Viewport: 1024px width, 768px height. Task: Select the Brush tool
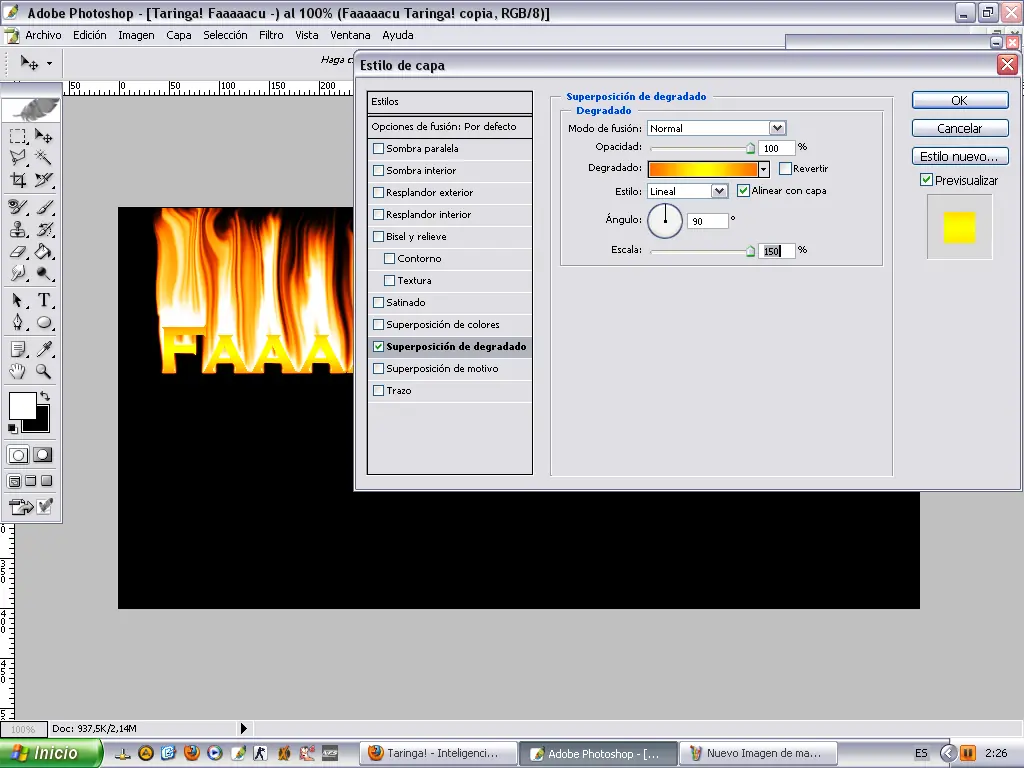(x=44, y=207)
